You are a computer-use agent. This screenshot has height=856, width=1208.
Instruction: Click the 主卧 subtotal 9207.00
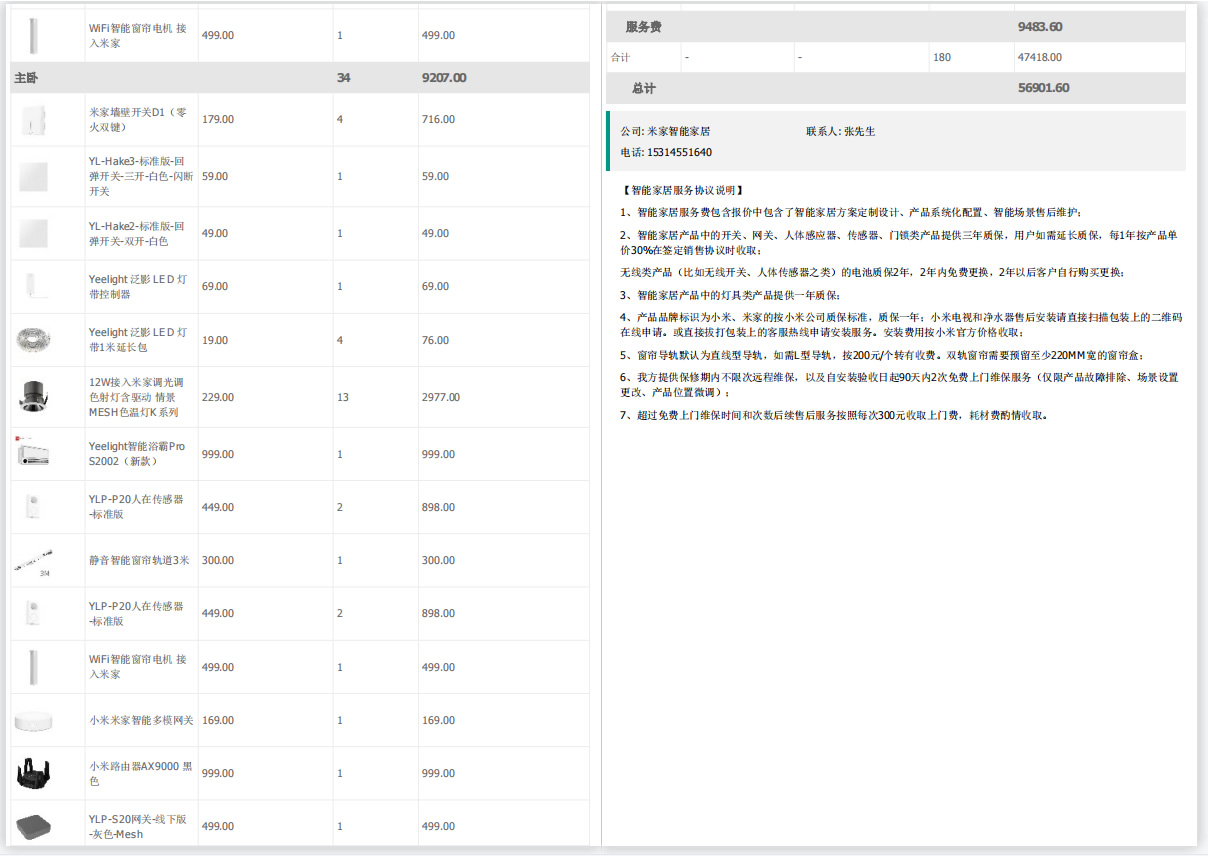[444, 78]
